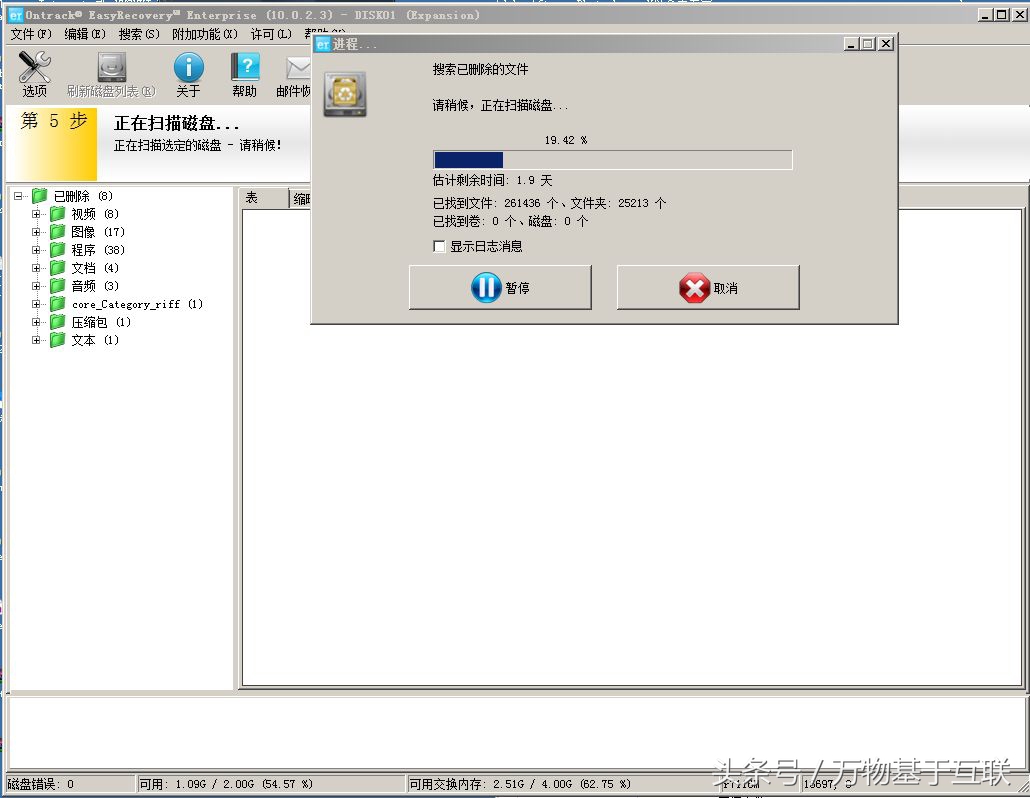Select the green folder icon for 已删除

(x=40, y=196)
